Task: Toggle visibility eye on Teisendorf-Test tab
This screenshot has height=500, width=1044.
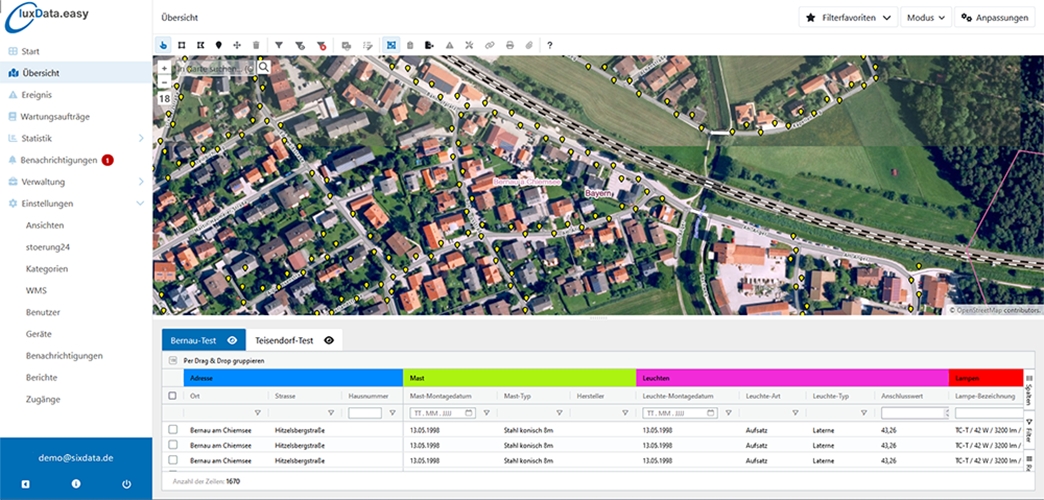Action: [x=329, y=340]
